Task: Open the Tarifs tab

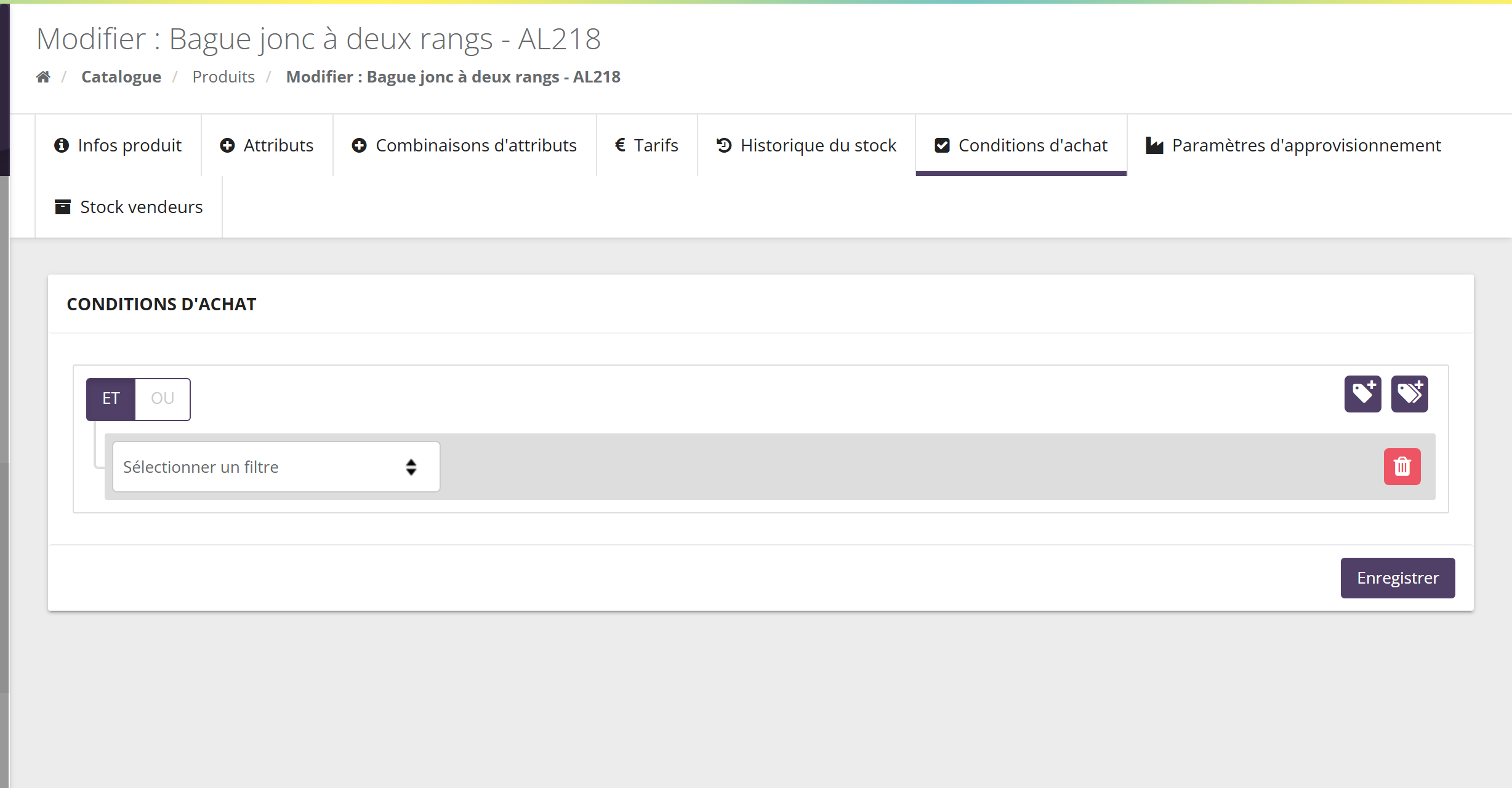Action: point(647,145)
